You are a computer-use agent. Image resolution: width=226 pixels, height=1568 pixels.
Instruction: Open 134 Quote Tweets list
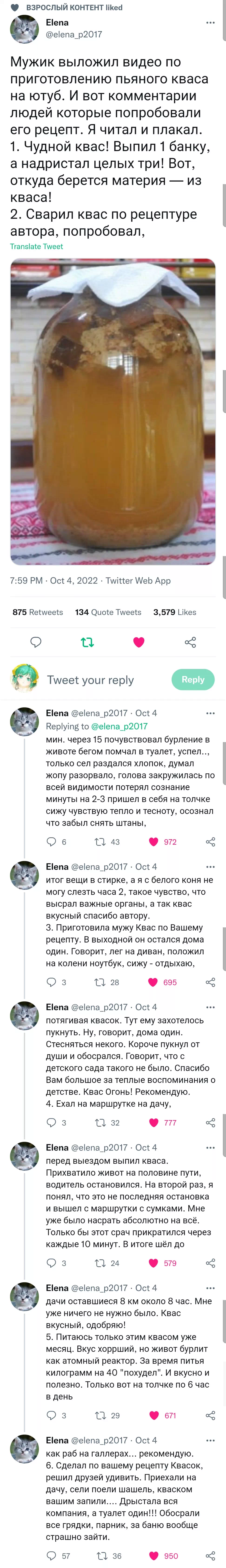coord(108,612)
